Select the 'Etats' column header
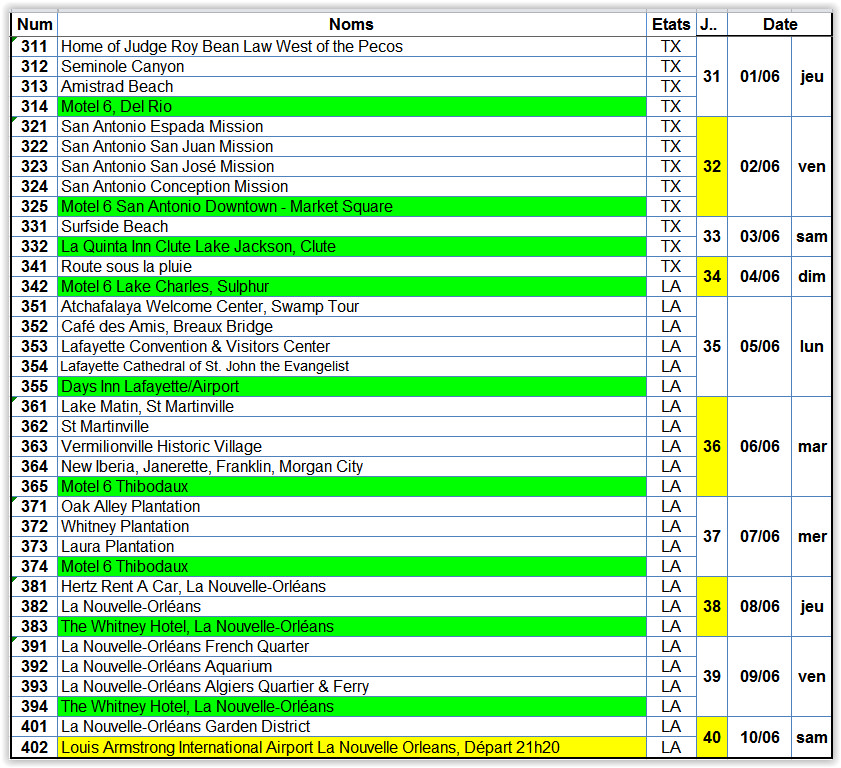This screenshot has height=768, width=841. (x=671, y=25)
